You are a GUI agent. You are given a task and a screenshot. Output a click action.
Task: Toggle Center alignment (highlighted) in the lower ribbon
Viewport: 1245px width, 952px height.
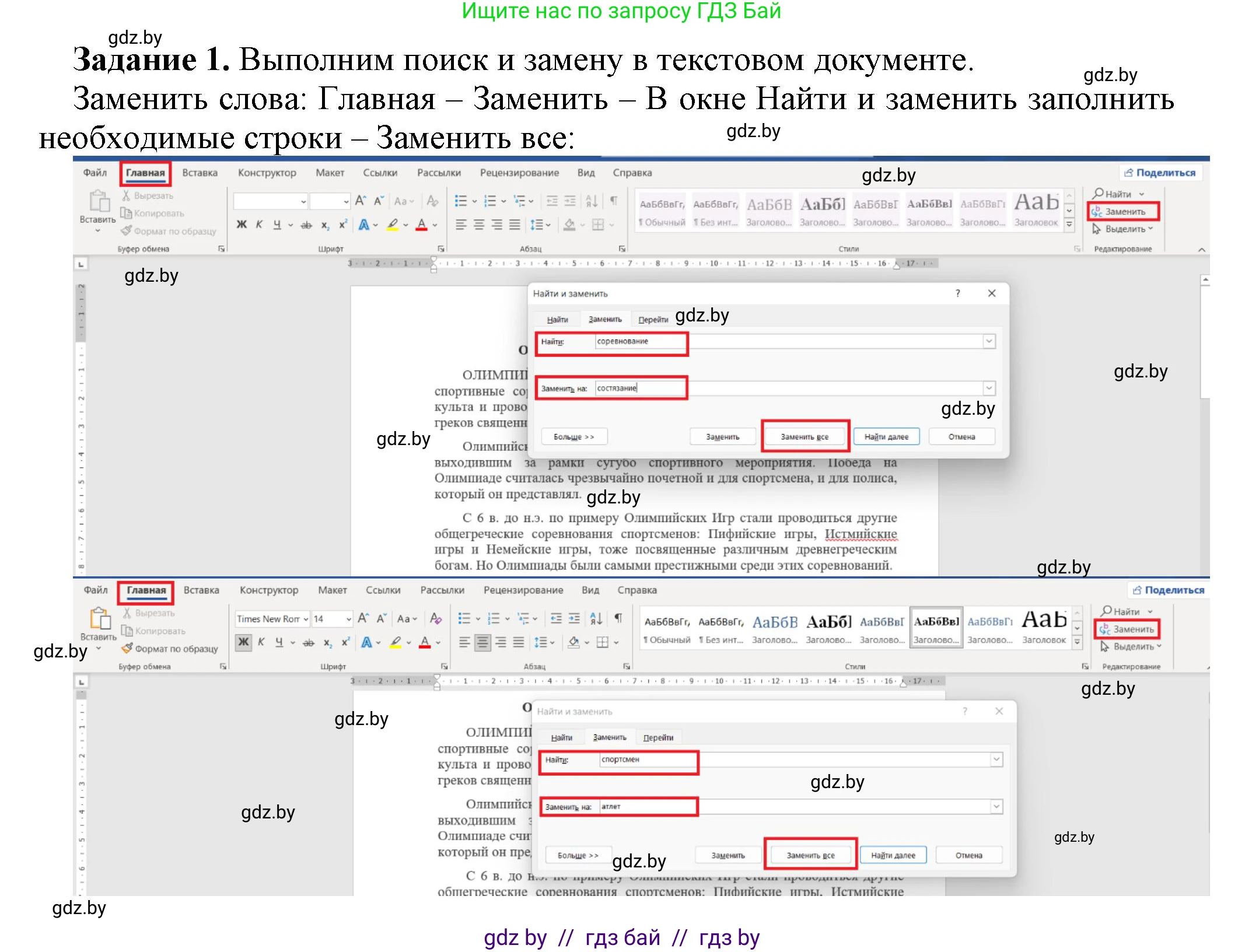482,643
